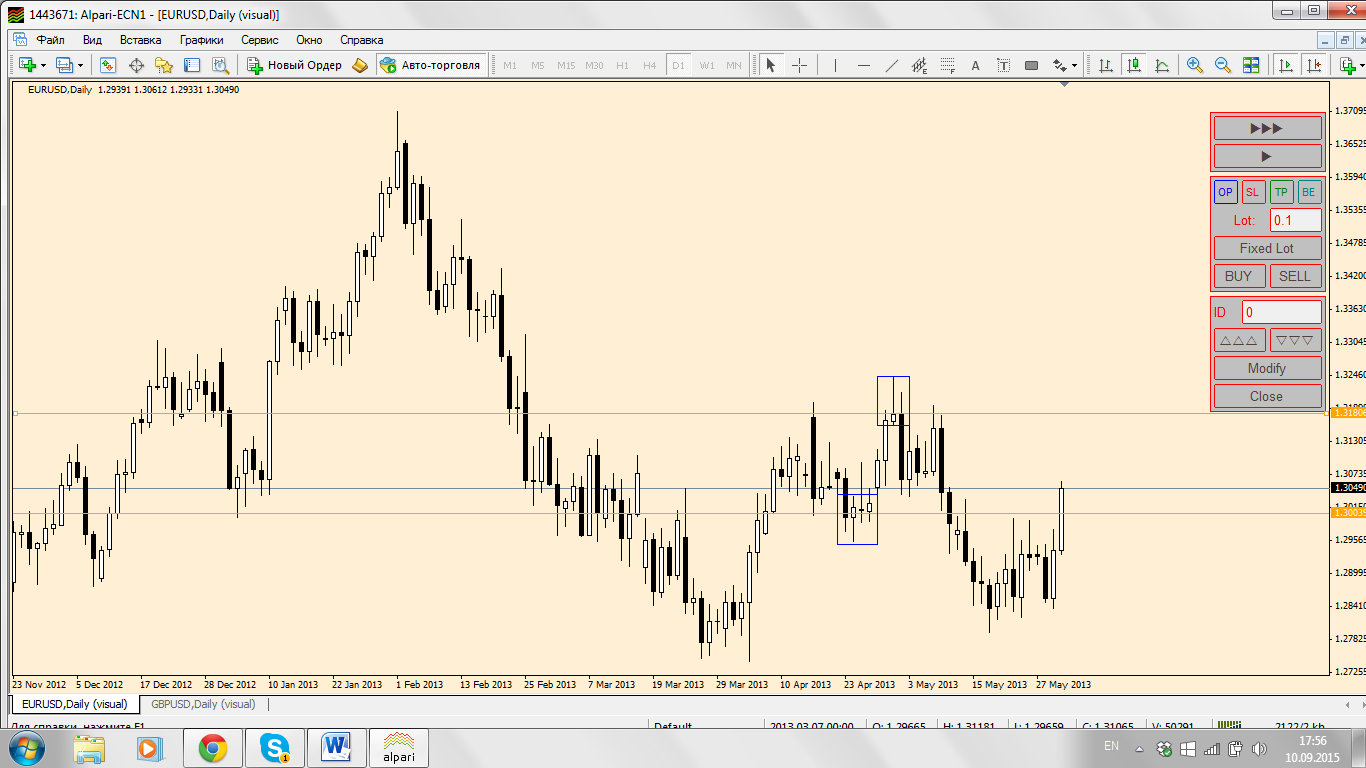This screenshot has height=768, width=1366.
Task: Select the Fibonacci retracement tool
Action: pyautogui.click(x=948, y=65)
